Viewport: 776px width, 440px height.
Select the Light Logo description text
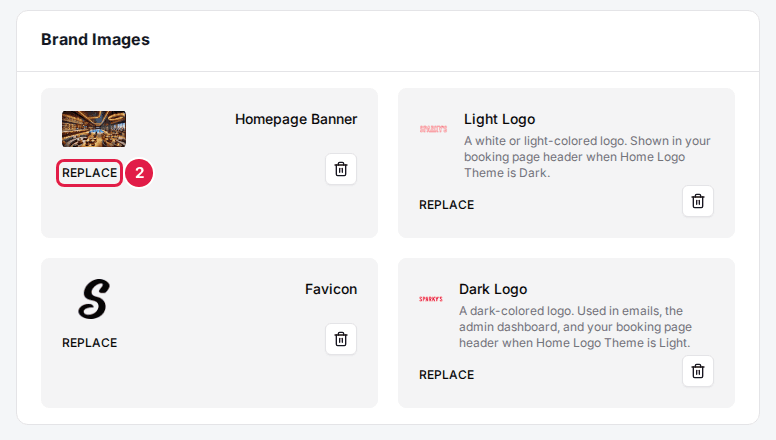(587, 157)
